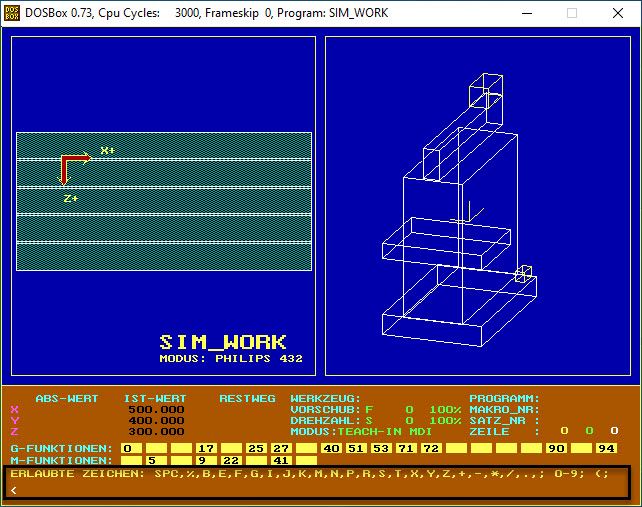Click the SATZ_NR label
Screen dimensions: 642x507
click(497, 421)
